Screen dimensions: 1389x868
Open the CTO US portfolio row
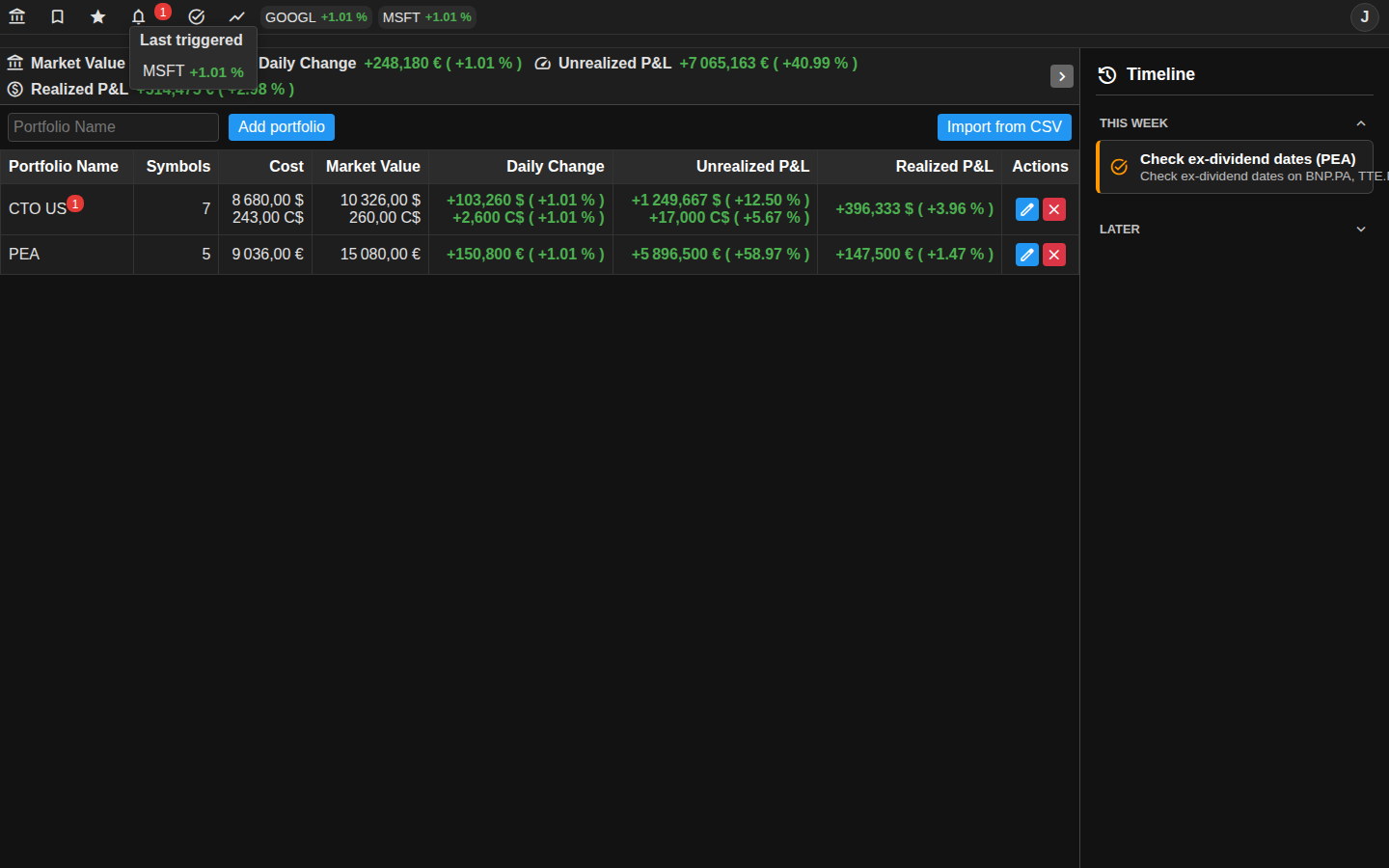(539, 209)
